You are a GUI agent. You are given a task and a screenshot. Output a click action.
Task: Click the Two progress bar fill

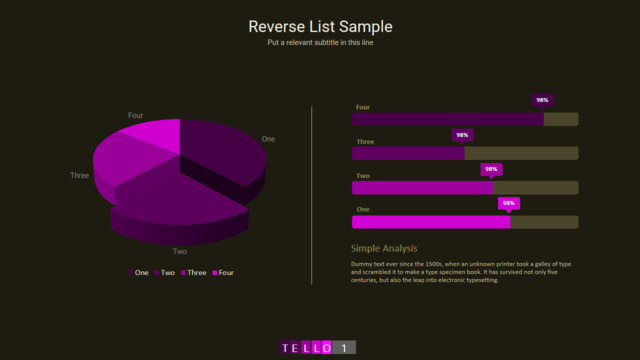tap(422, 188)
